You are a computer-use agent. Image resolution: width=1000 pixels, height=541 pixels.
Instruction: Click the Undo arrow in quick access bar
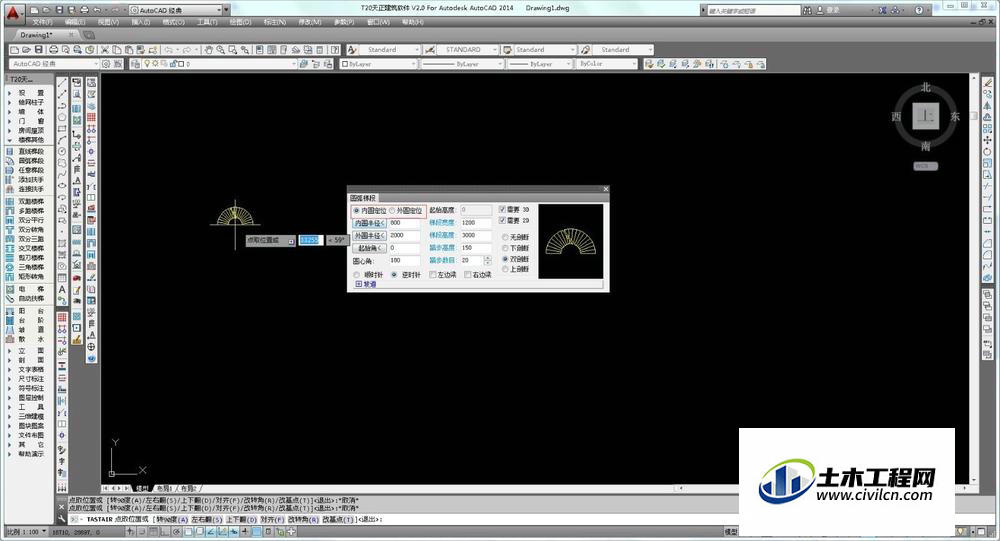[x=96, y=10]
